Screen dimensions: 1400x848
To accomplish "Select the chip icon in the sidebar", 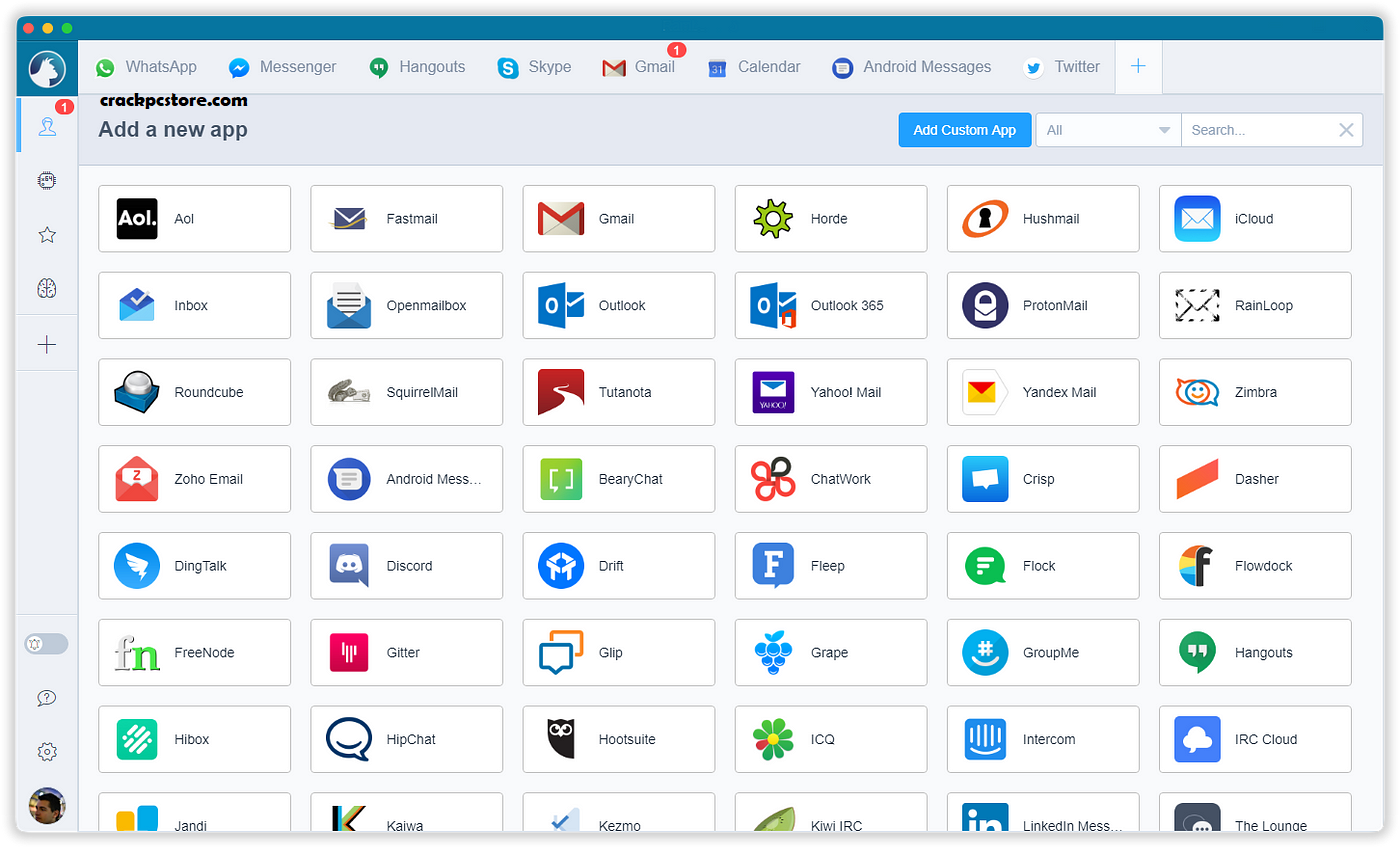I will click(x=47, y=180).
